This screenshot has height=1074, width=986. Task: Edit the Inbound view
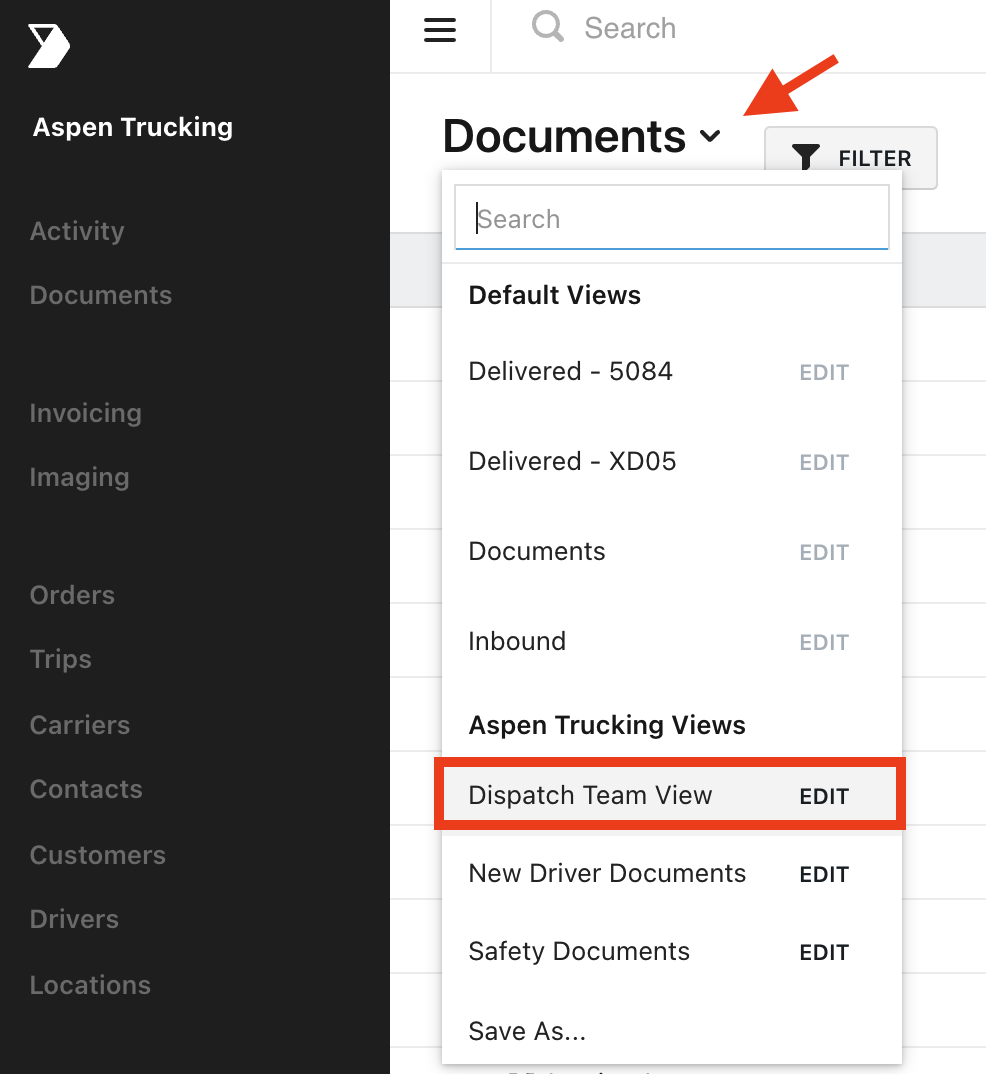click(824, 642)
